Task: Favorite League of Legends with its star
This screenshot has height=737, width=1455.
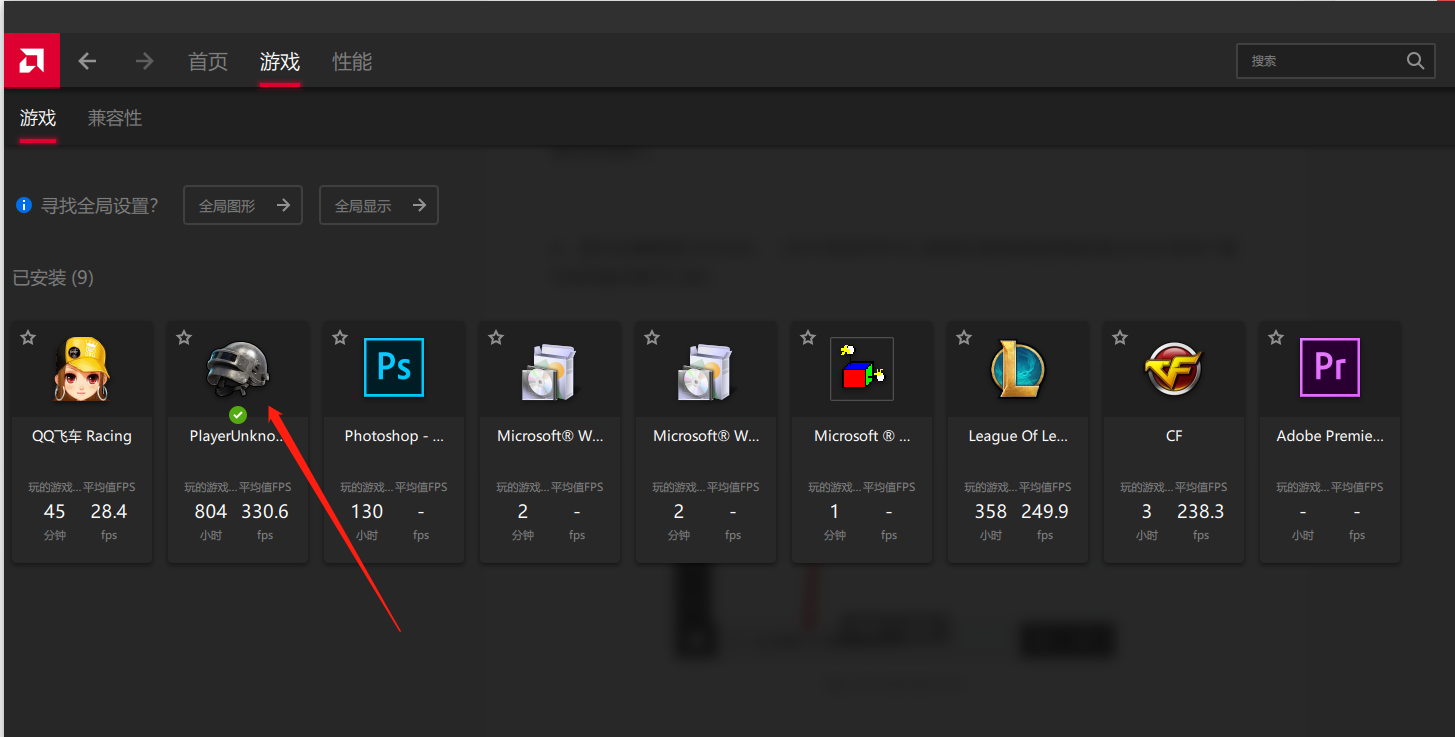Action: pyautogui.click(x=964, y=338)
